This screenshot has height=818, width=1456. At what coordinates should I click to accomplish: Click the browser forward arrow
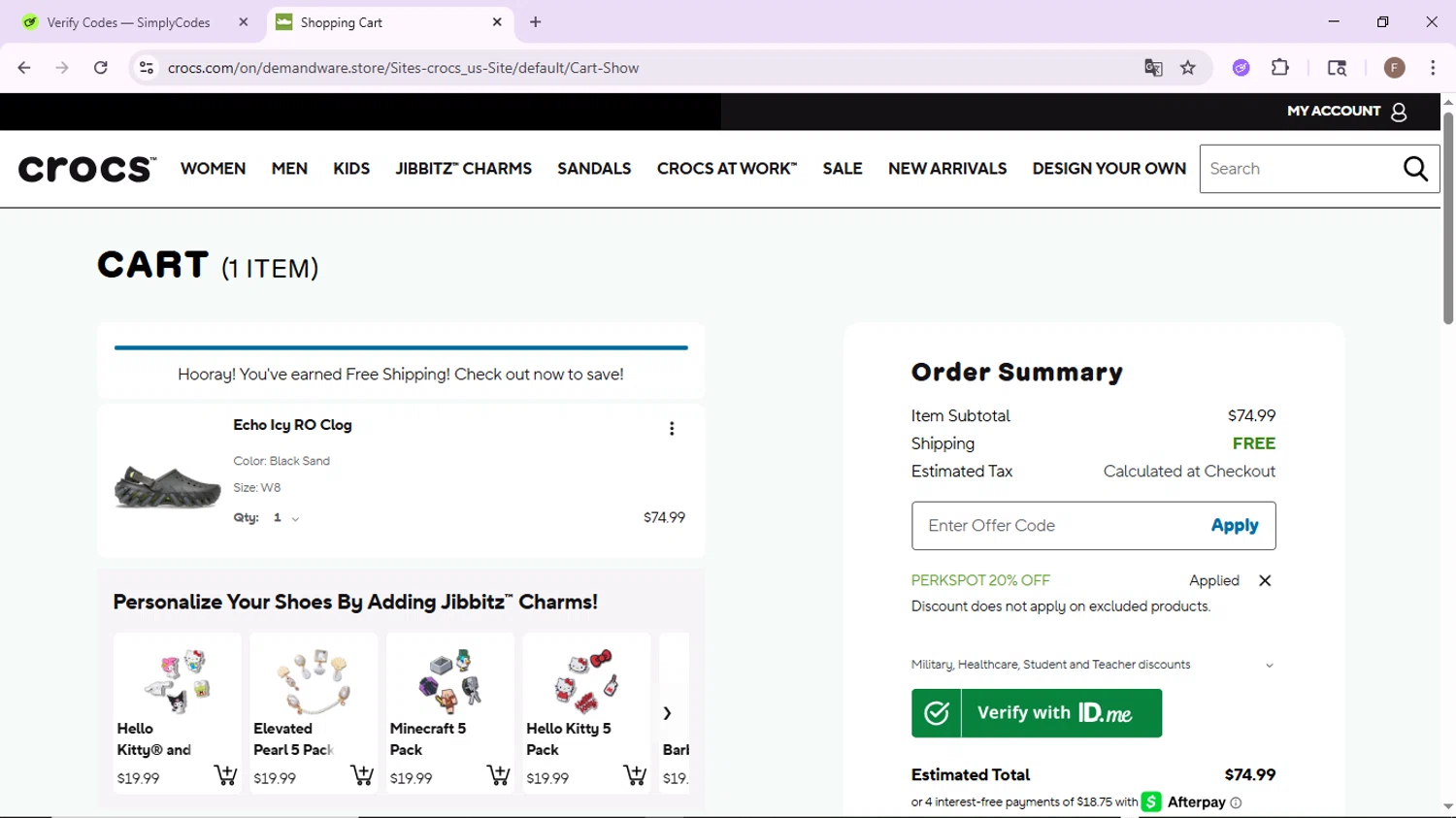click(x=62, y=68)
